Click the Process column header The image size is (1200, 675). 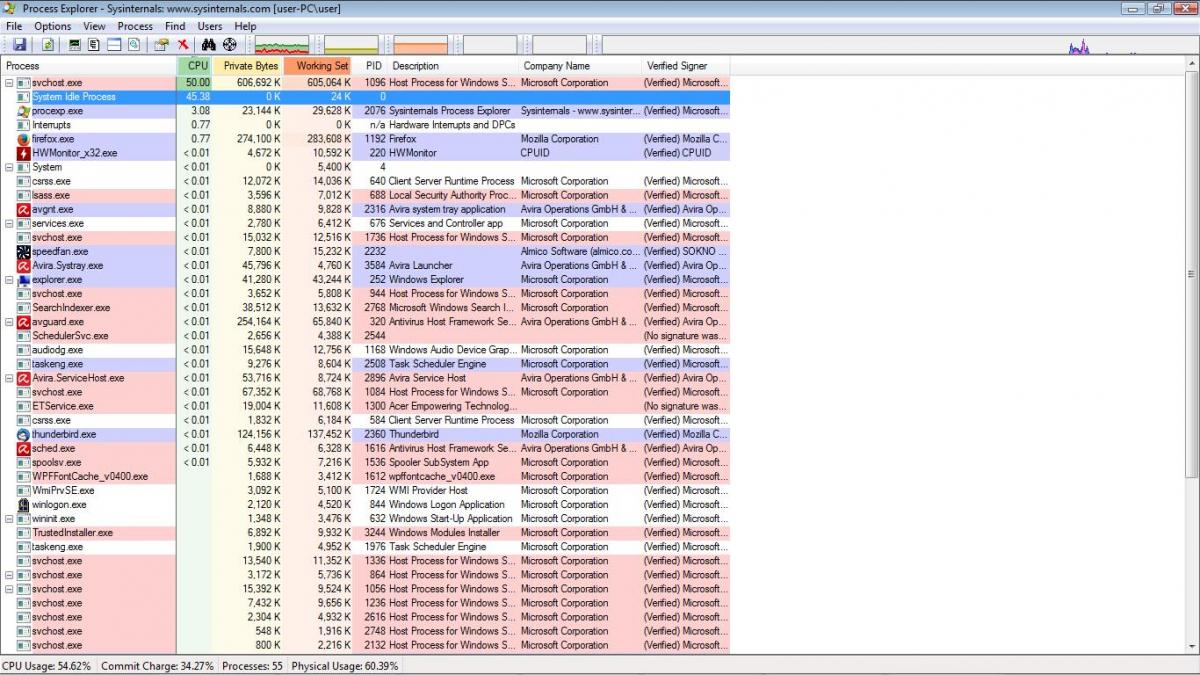[88, 66]
